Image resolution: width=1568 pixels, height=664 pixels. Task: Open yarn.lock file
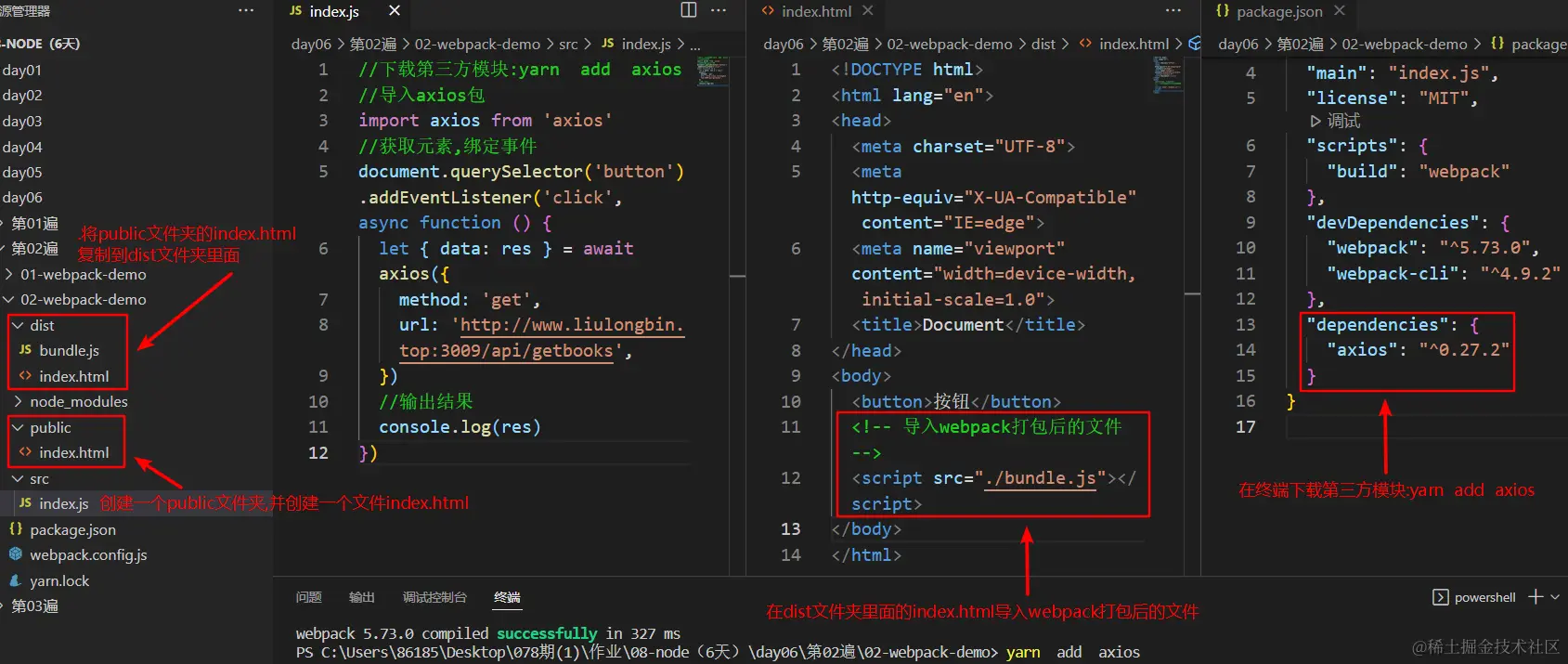click(x=59, y=580)
